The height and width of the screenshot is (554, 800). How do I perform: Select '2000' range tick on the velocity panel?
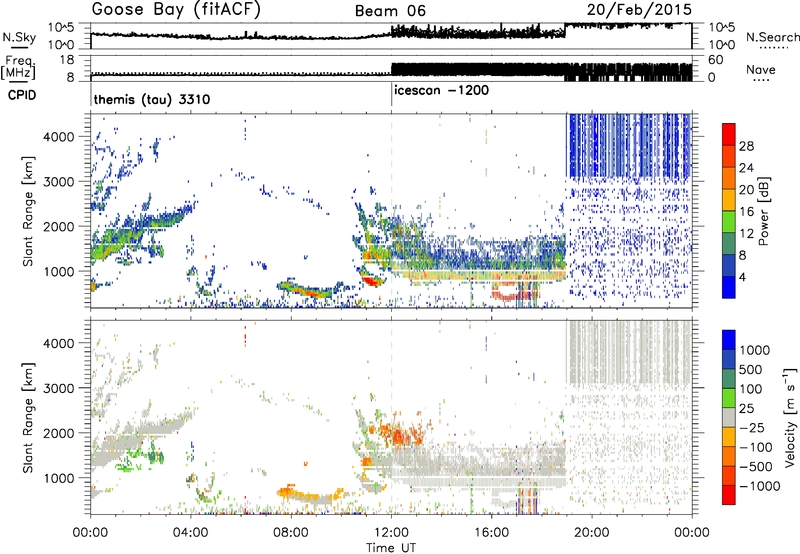coord(58,433)
